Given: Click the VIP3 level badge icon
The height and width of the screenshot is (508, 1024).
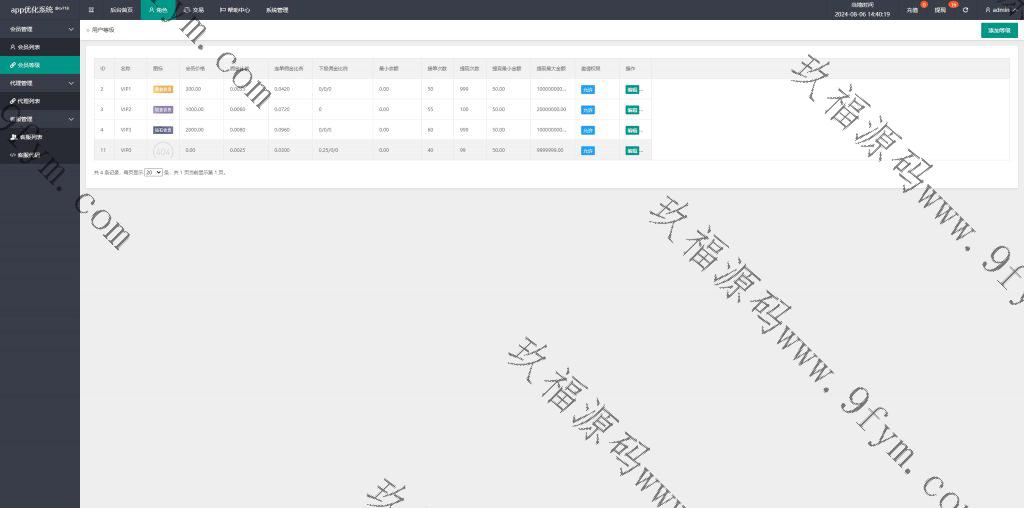Looking at the screenshot, I should 163,130.
